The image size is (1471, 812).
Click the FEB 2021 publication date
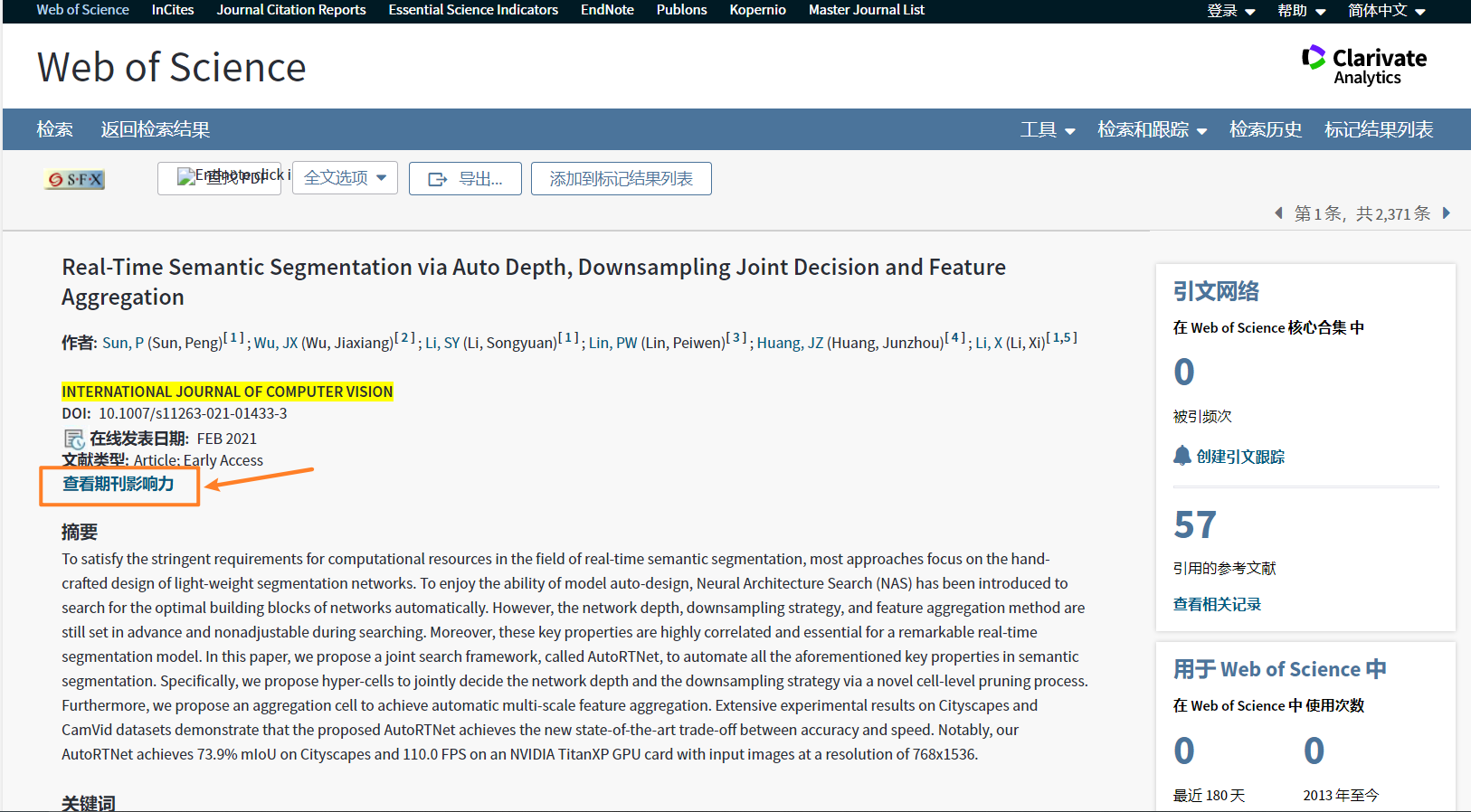[x=227, y=439]
